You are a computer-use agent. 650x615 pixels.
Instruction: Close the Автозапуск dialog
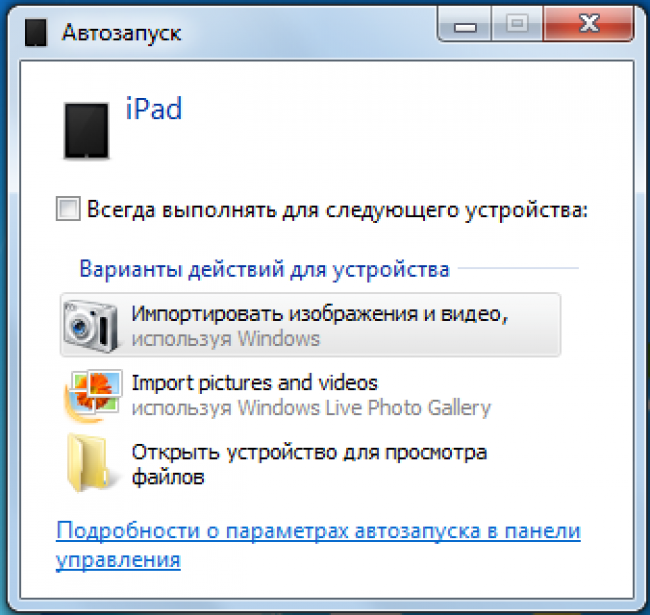589,24
